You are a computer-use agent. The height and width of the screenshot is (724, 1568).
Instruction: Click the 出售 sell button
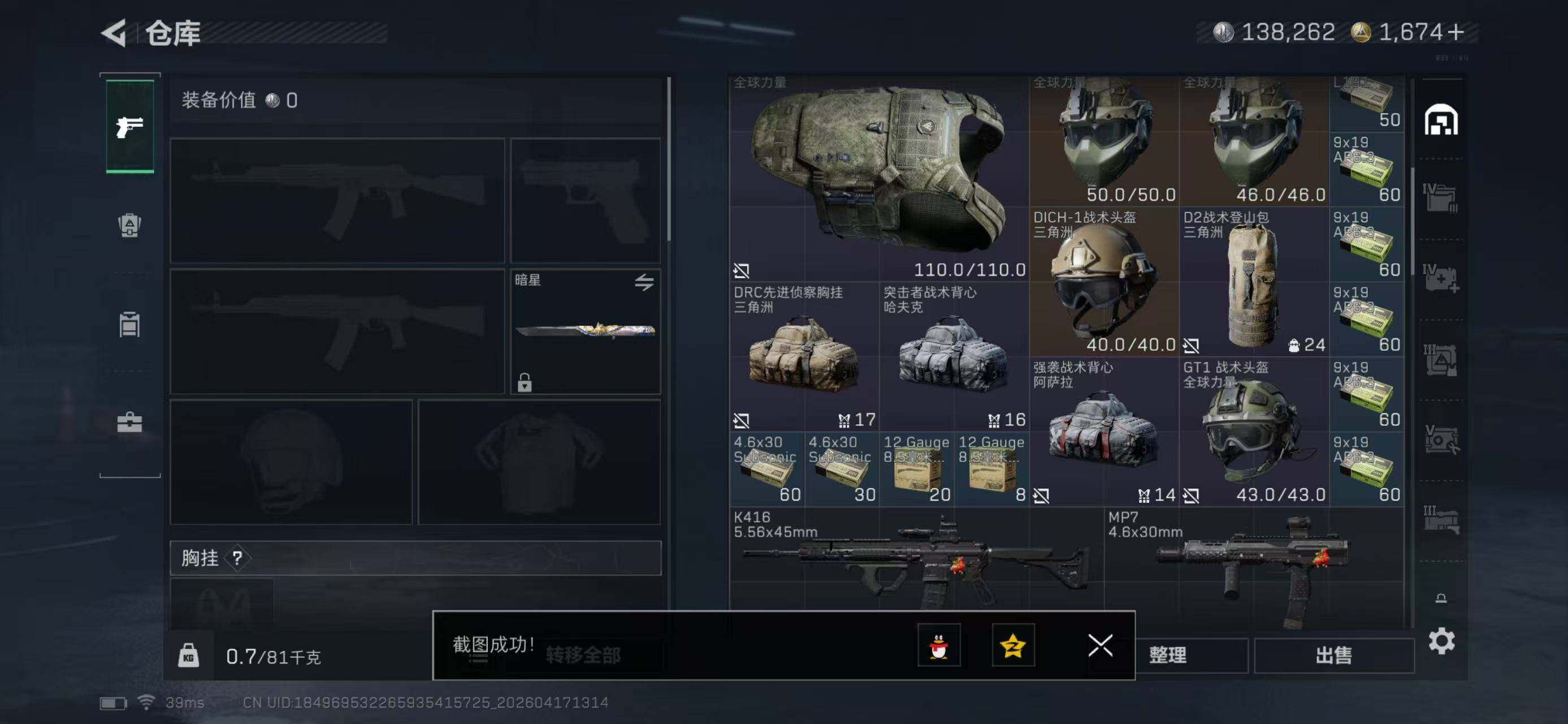1333,655
